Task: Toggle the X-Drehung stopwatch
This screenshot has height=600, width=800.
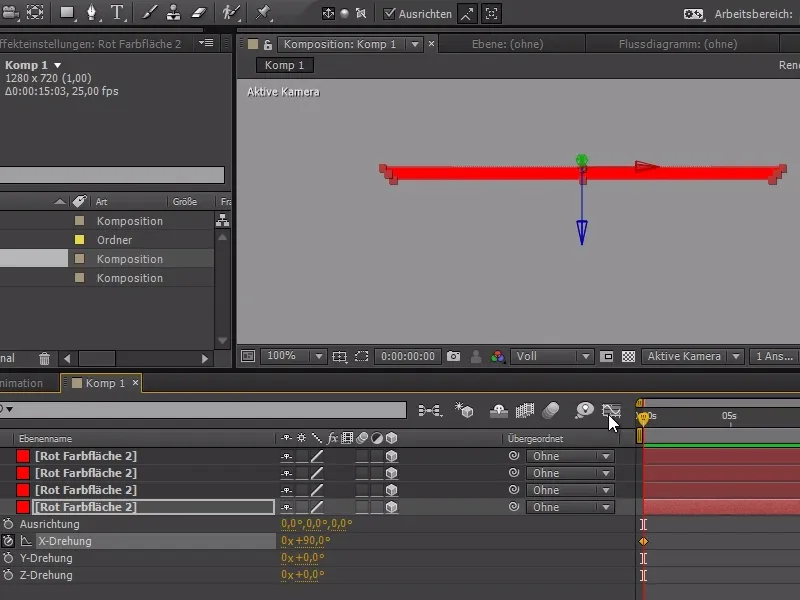Action: coord(8,541)
